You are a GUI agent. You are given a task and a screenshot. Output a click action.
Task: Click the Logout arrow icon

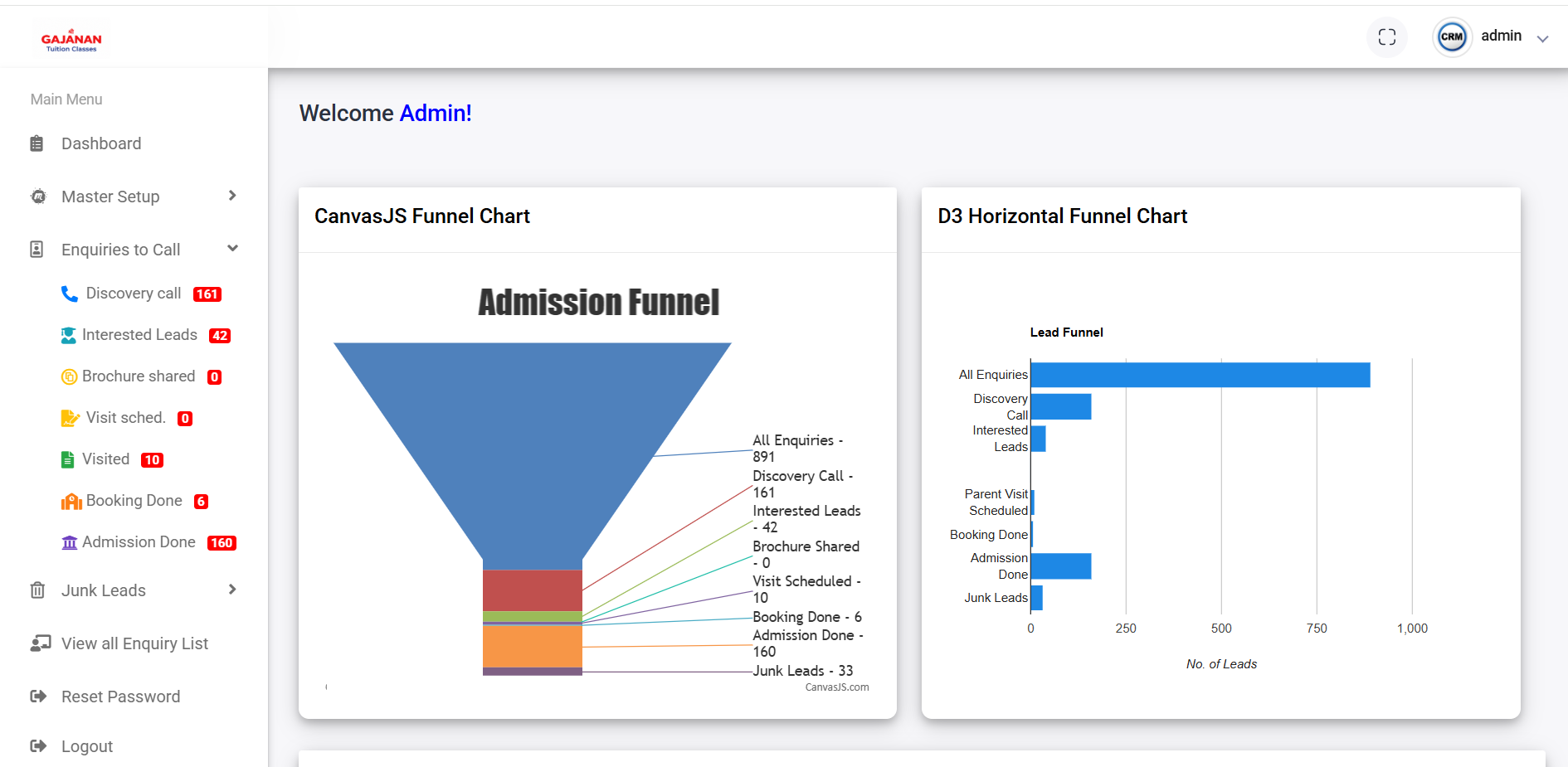tap(38, 746)
